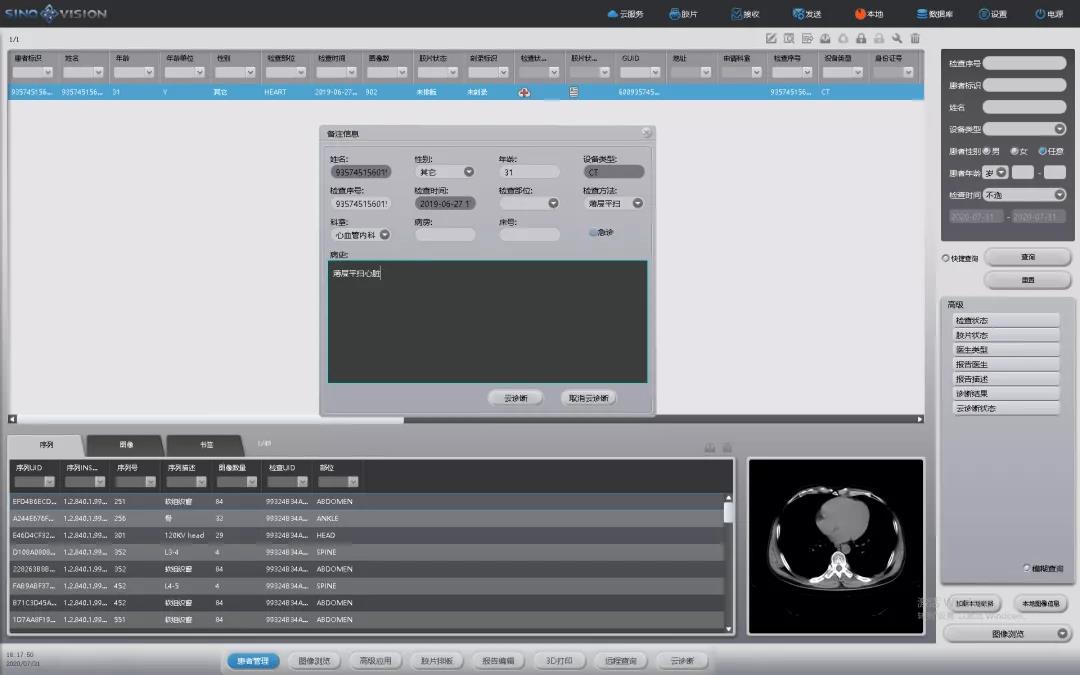Open 科室 department dropdown
Image resolution: width=1080 pixels, height=675 pixels.
384,235
